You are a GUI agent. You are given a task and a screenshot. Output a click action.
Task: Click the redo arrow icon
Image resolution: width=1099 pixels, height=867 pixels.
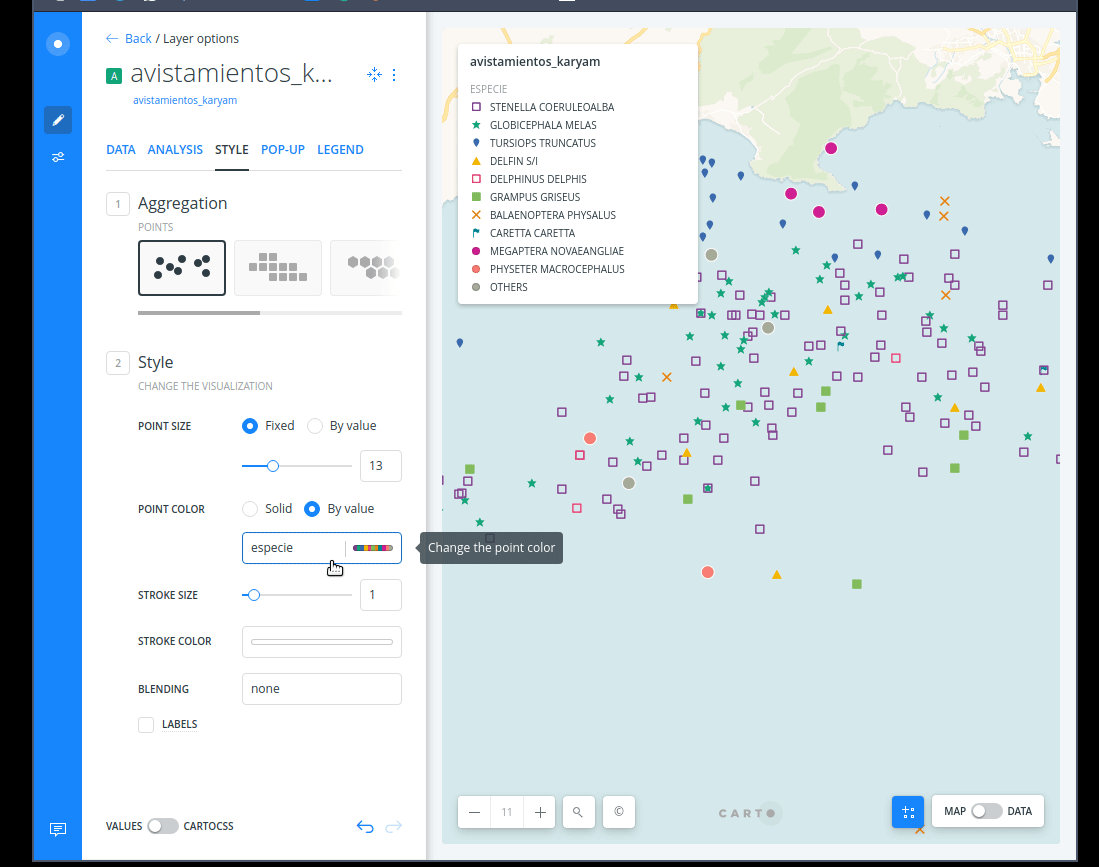coord(394,827)
